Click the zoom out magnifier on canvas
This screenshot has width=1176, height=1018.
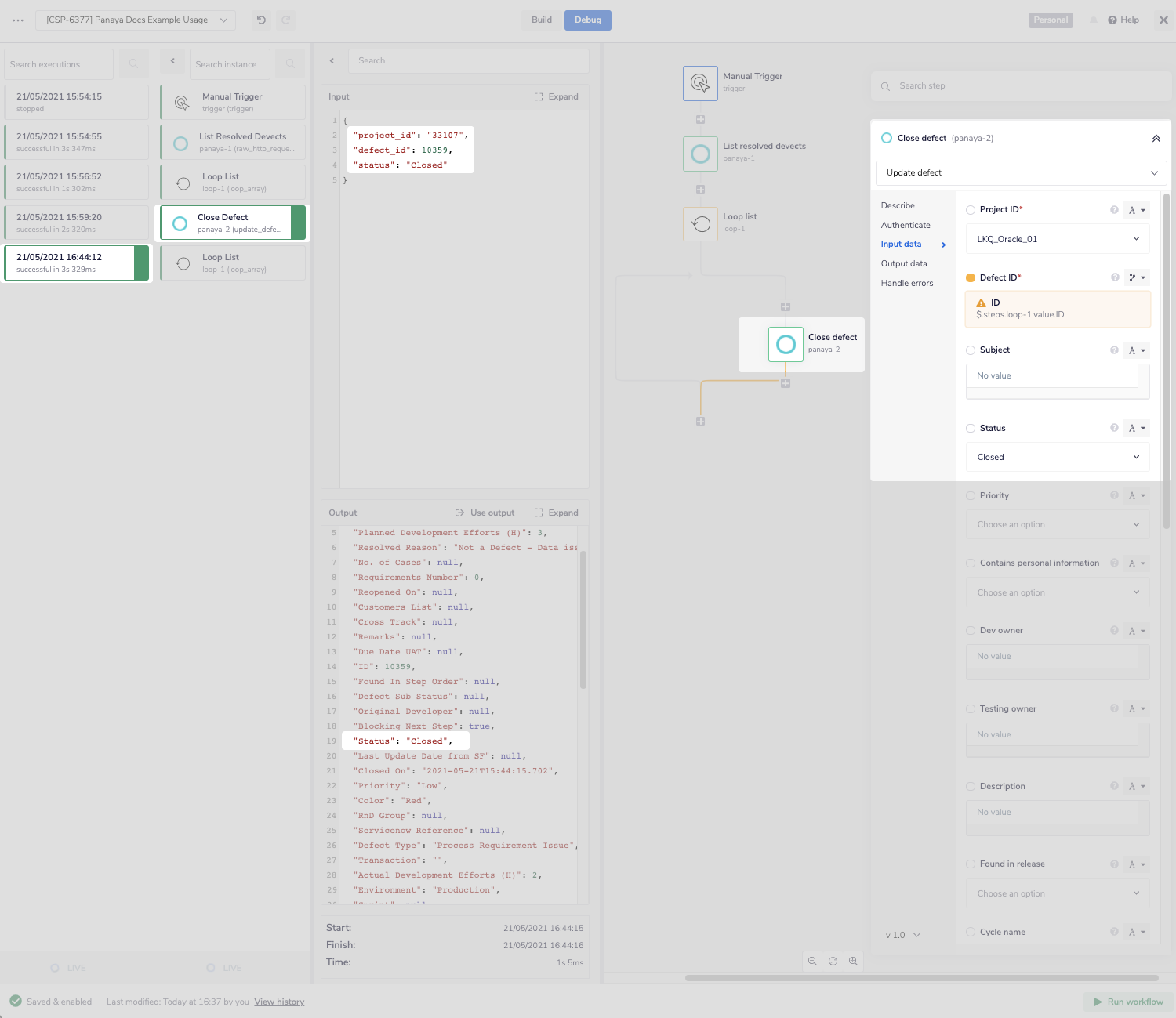812,962
